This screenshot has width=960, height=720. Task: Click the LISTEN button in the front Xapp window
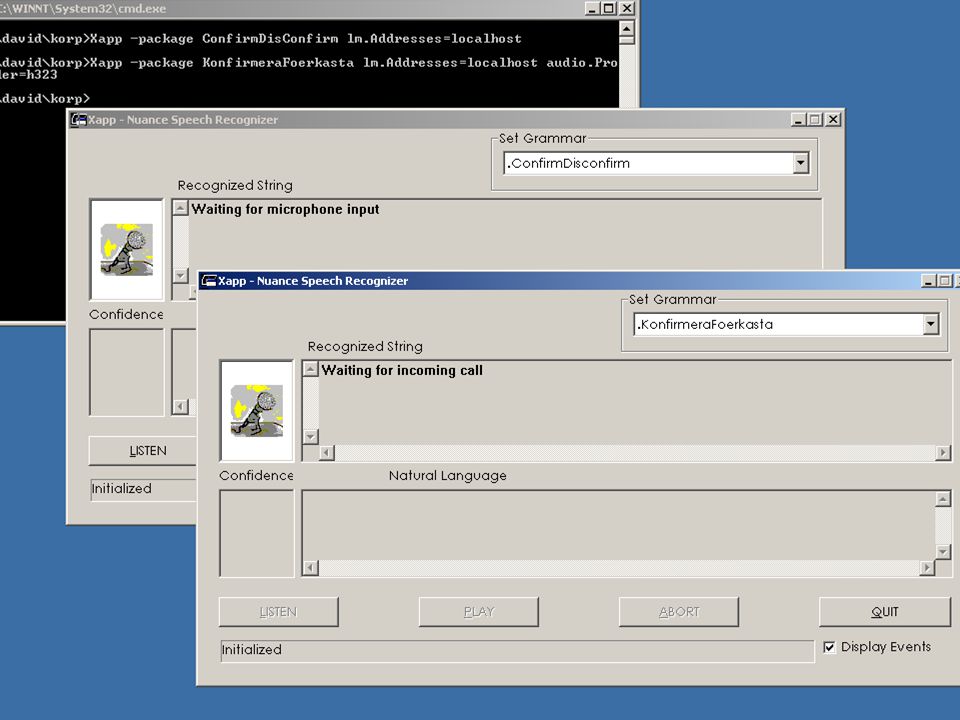click(279, 612)
